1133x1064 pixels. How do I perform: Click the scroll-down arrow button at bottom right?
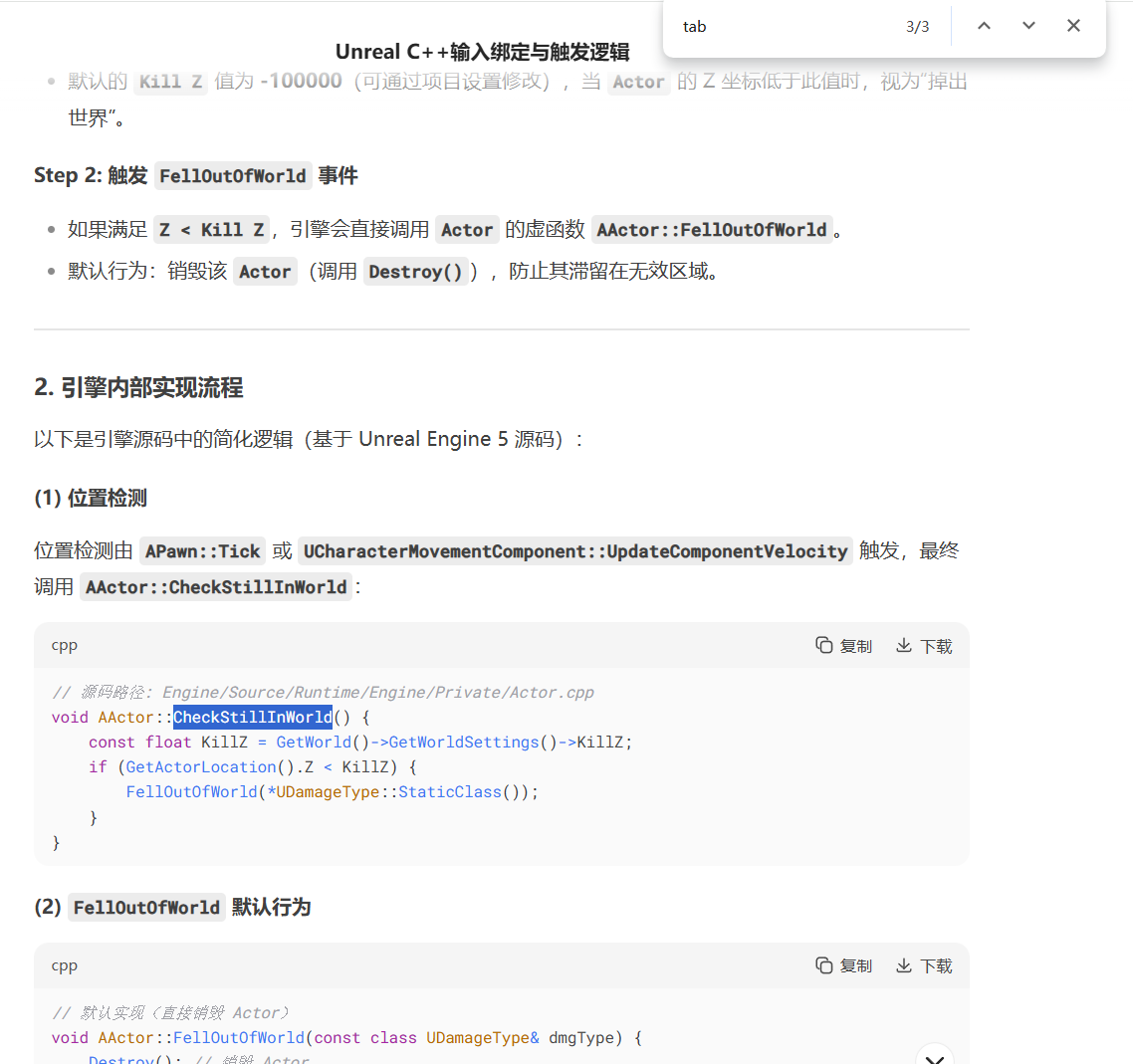point(934,1058)
